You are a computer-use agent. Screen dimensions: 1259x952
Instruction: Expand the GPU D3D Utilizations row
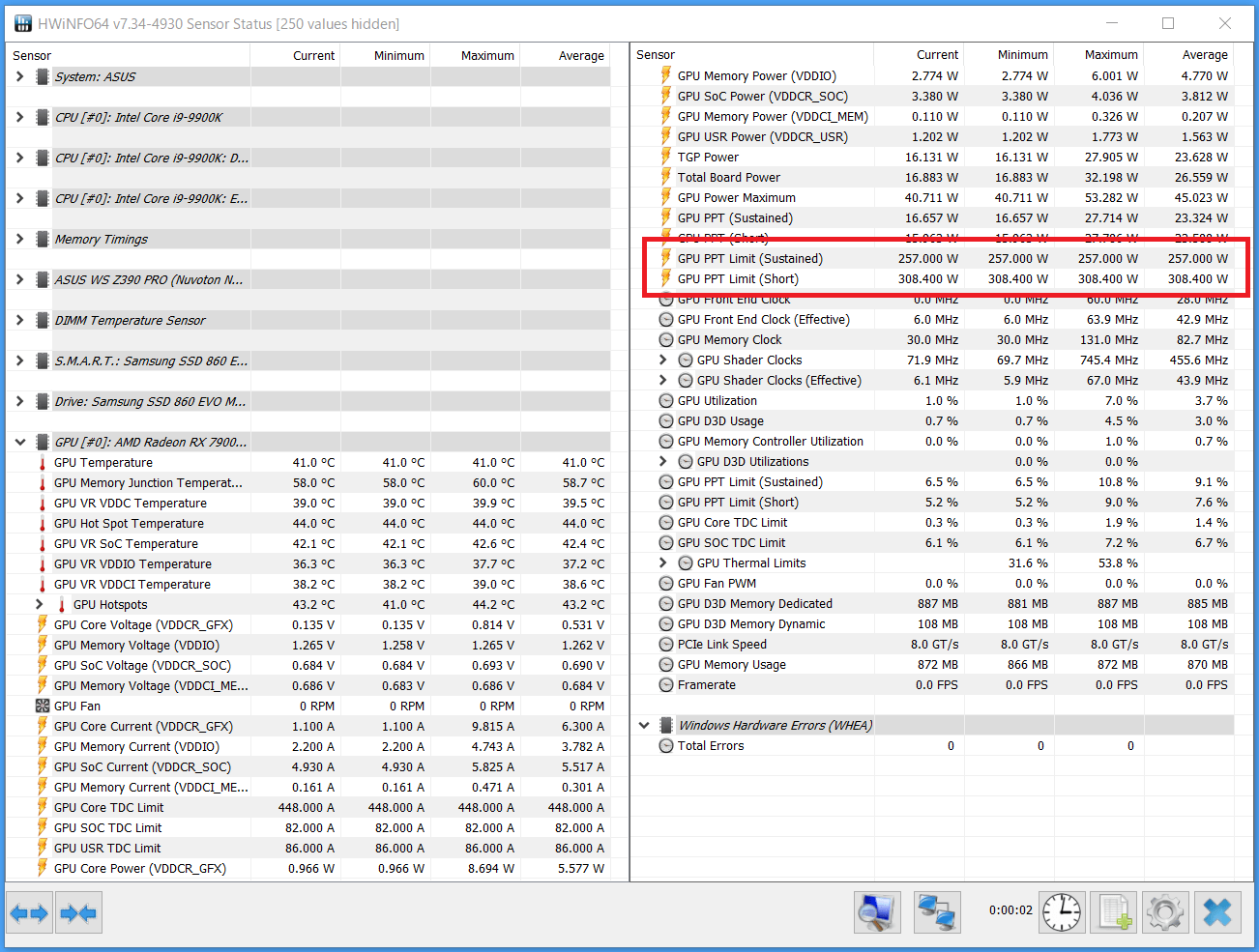663,461
